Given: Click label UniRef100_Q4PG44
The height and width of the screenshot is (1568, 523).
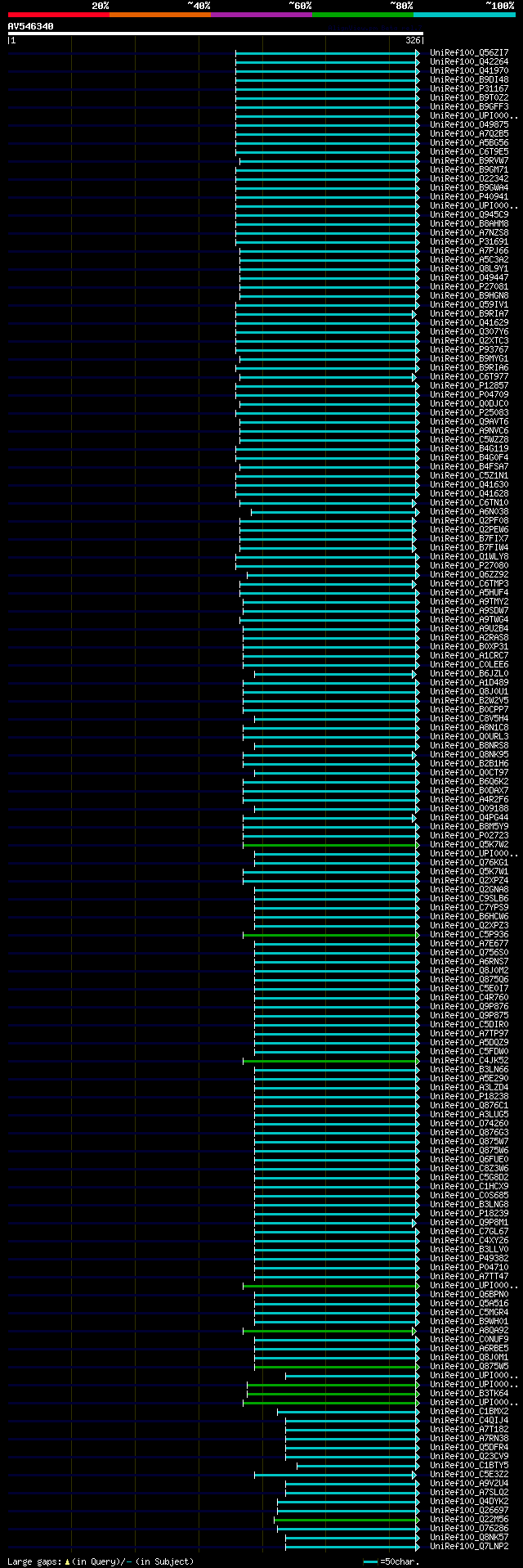Looking at the screenshot, I should point(469,817).
